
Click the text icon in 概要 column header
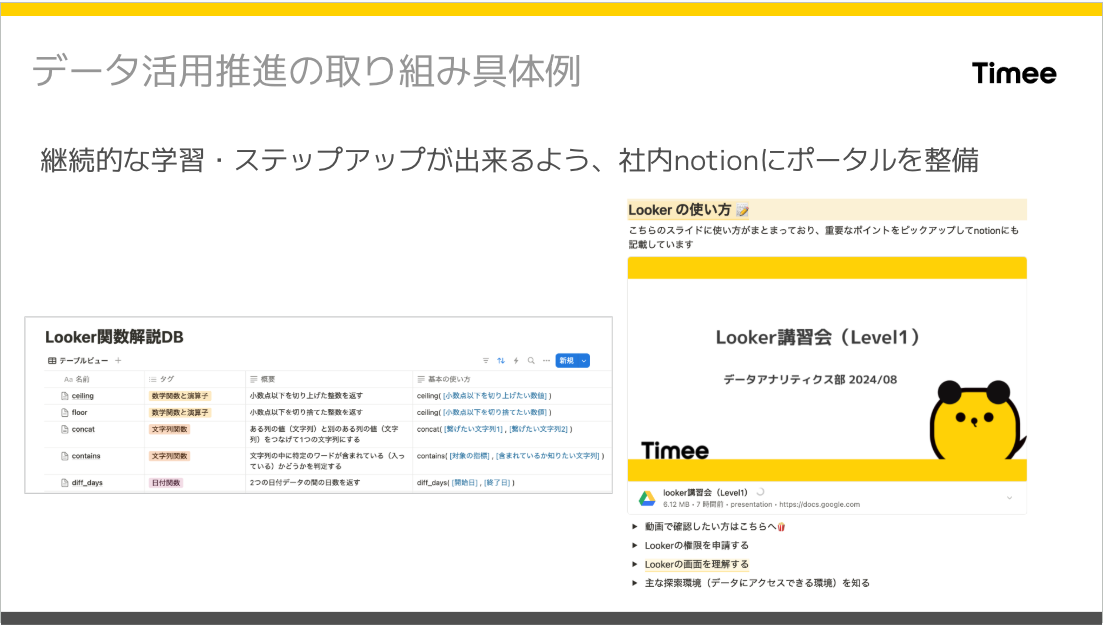[254, 379]
